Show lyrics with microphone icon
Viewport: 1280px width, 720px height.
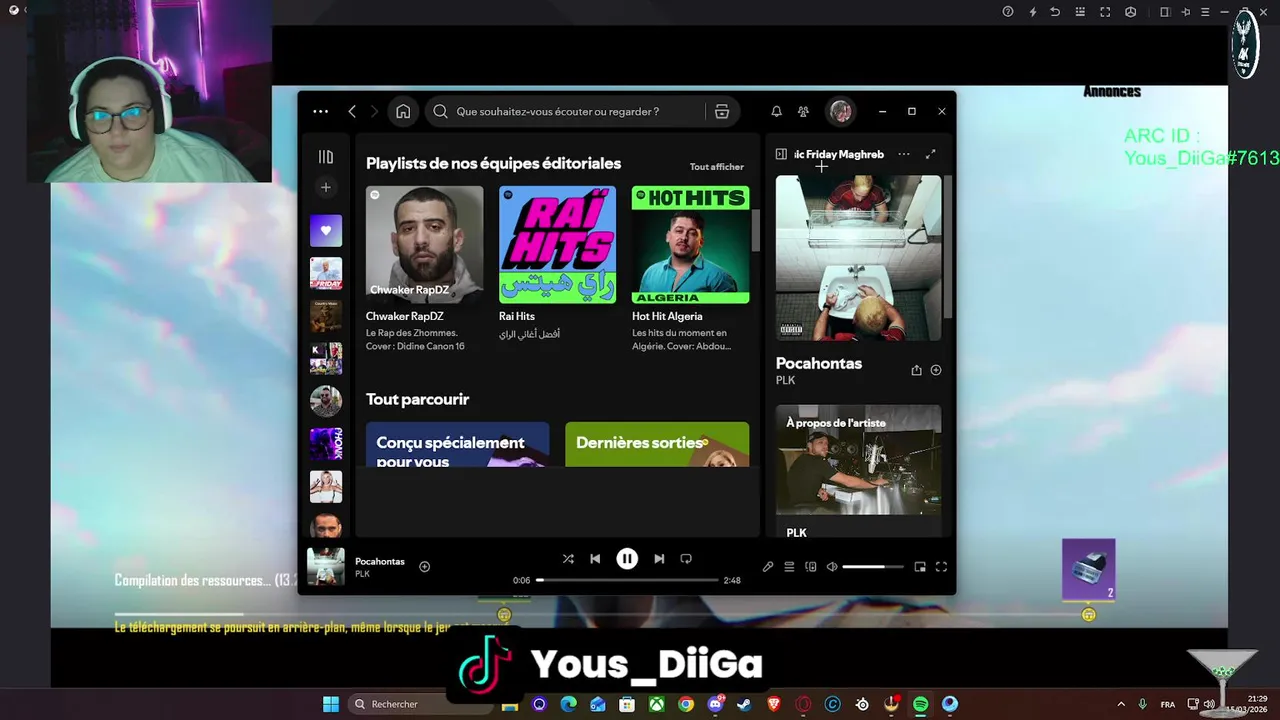pyautogui.click(x=768, y=567)
